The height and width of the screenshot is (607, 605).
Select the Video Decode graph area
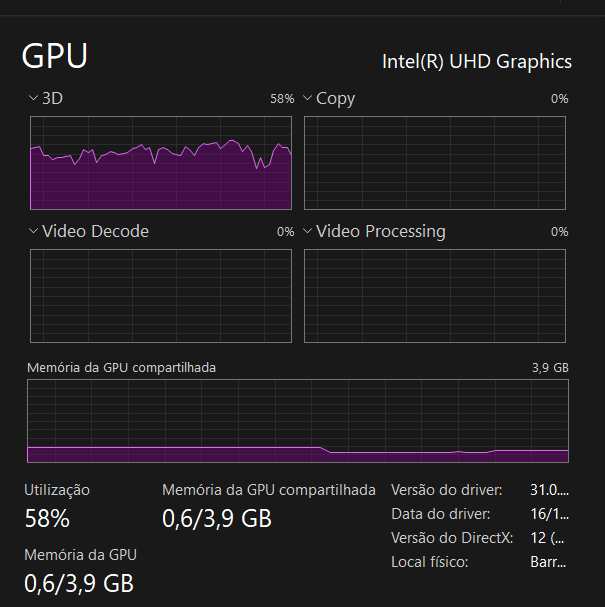point(161,295)
